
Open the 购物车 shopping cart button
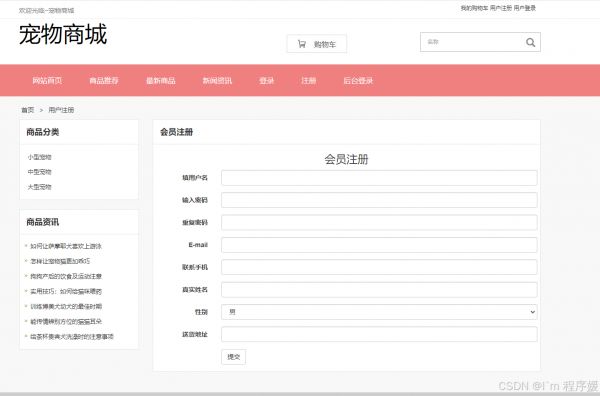pyautogui.click(x=317, y=44)
